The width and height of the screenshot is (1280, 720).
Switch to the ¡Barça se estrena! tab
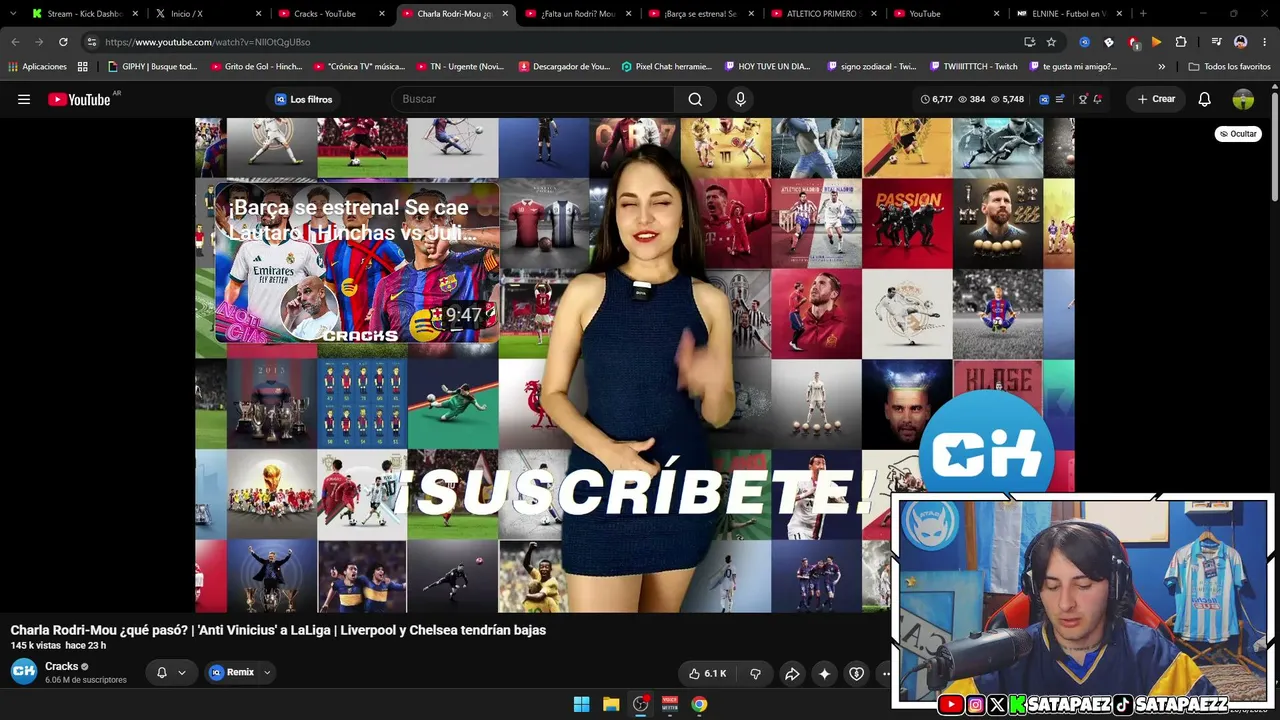[x=700, y=14]
